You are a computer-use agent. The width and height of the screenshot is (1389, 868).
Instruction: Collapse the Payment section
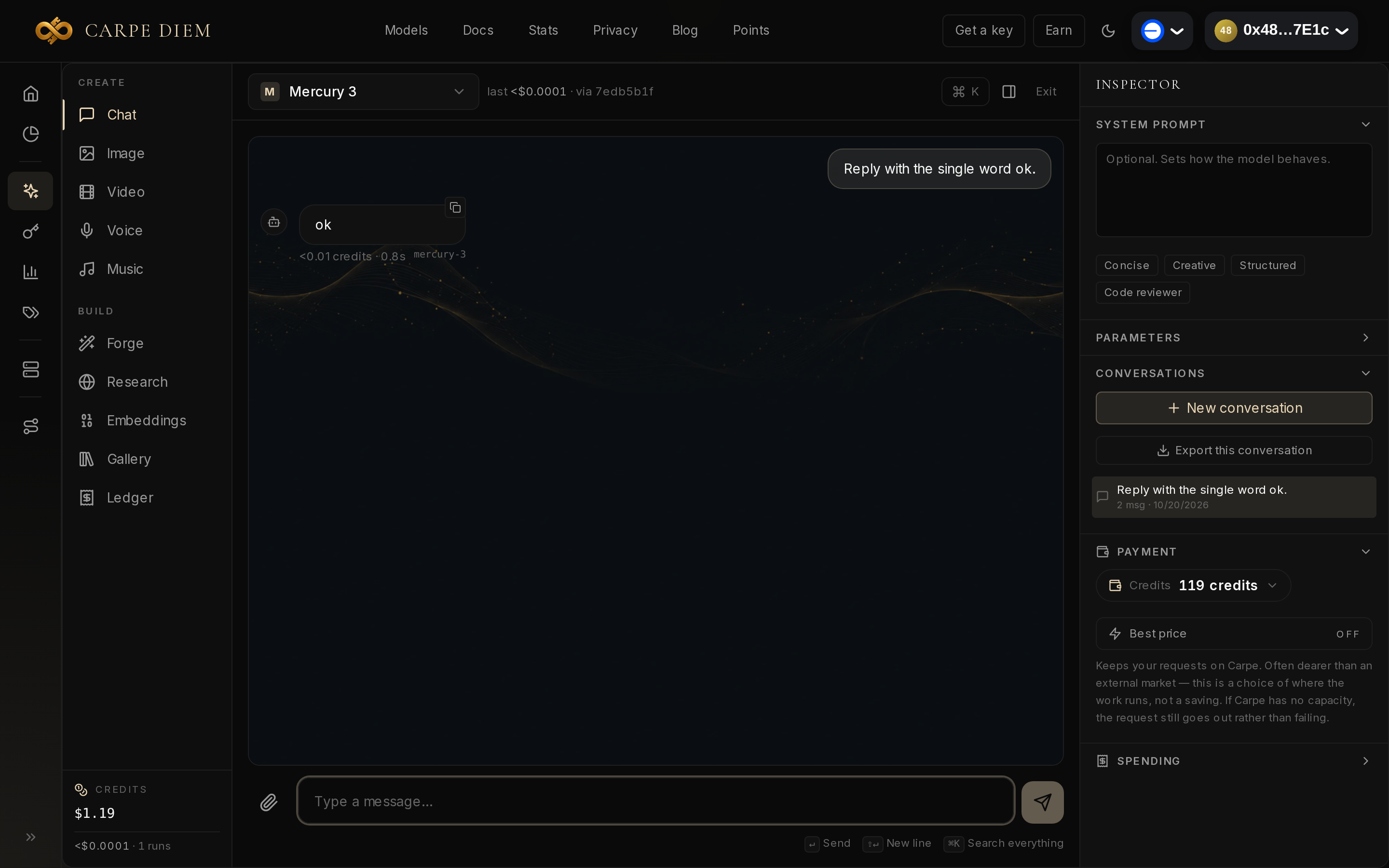[x=1233, y=552]
